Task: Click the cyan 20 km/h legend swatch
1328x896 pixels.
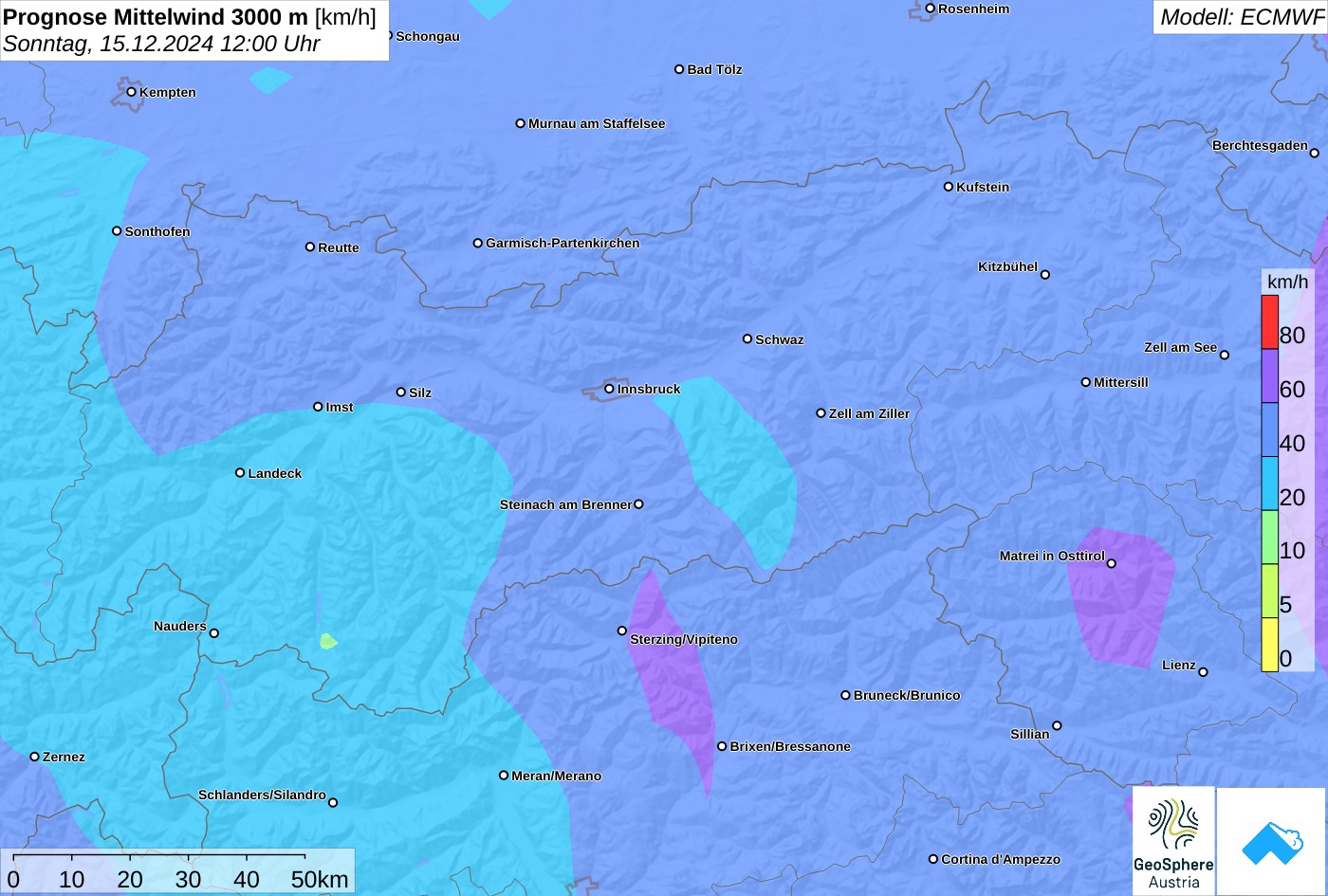Action: tap(1269, 484)
